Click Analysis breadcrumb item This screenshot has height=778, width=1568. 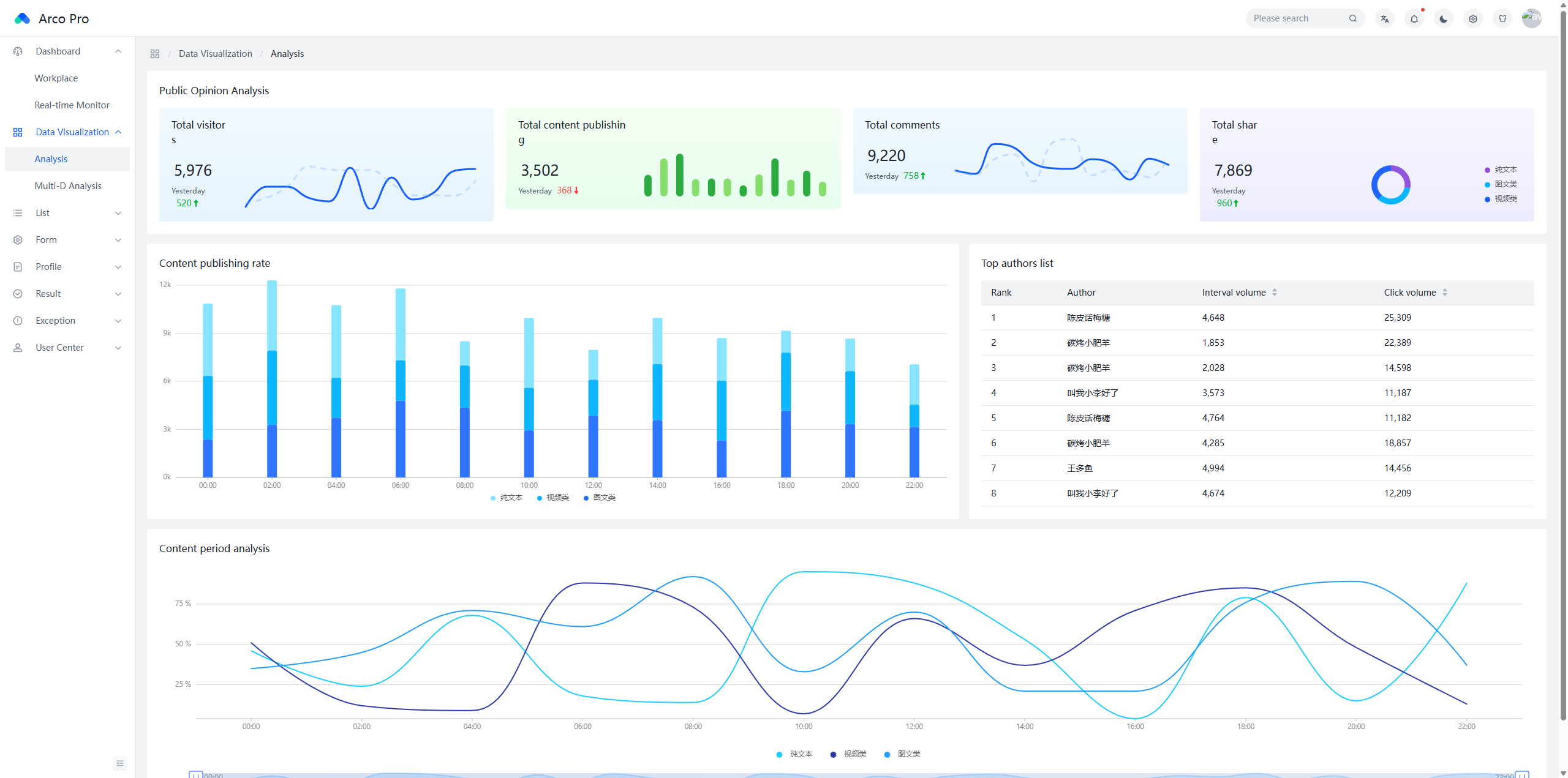click(x=287, y=54)
